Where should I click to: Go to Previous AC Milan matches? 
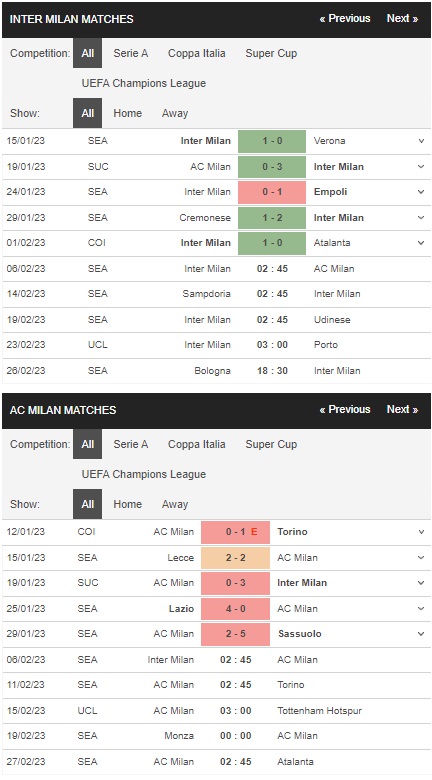pos(345,409)
